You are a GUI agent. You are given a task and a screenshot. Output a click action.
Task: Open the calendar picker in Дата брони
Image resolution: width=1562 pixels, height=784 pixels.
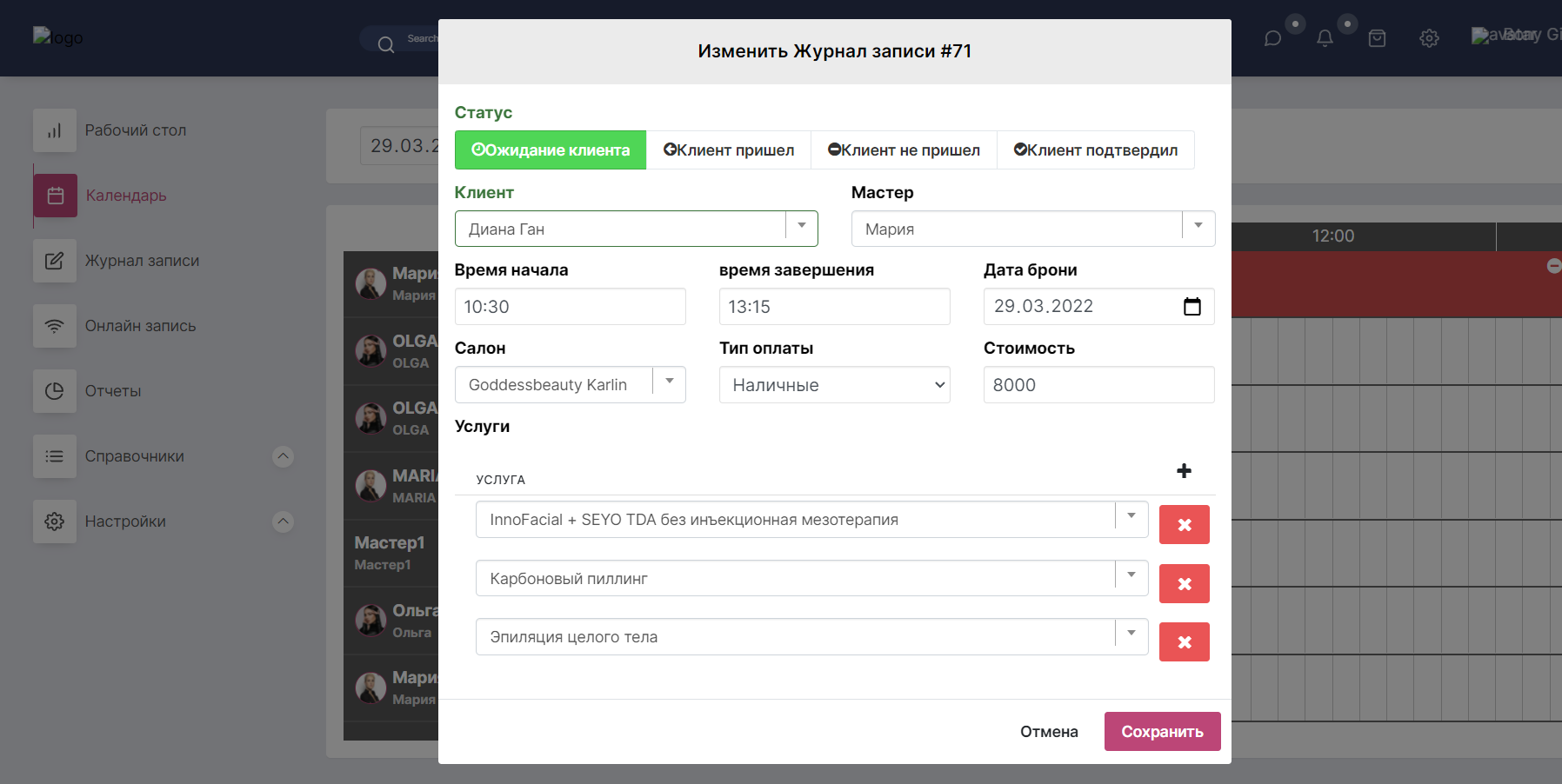pos(1192,307)
